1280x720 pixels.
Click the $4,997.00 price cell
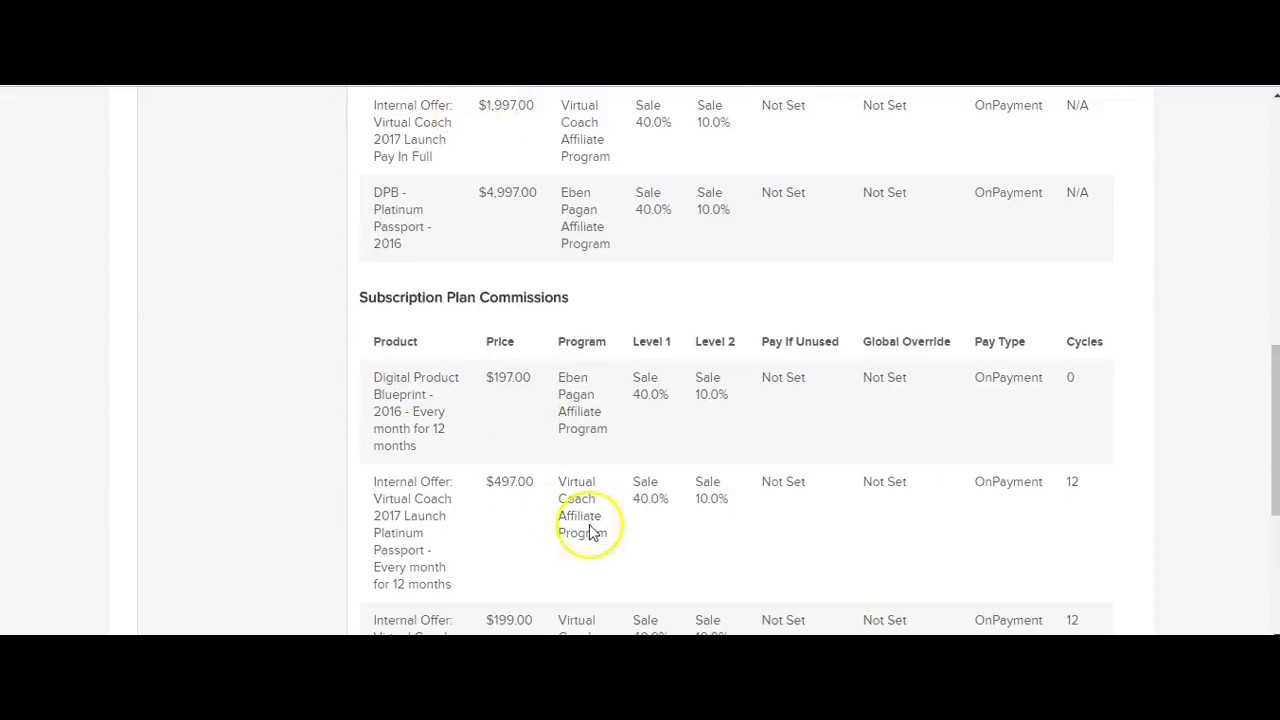coord(507,192)
